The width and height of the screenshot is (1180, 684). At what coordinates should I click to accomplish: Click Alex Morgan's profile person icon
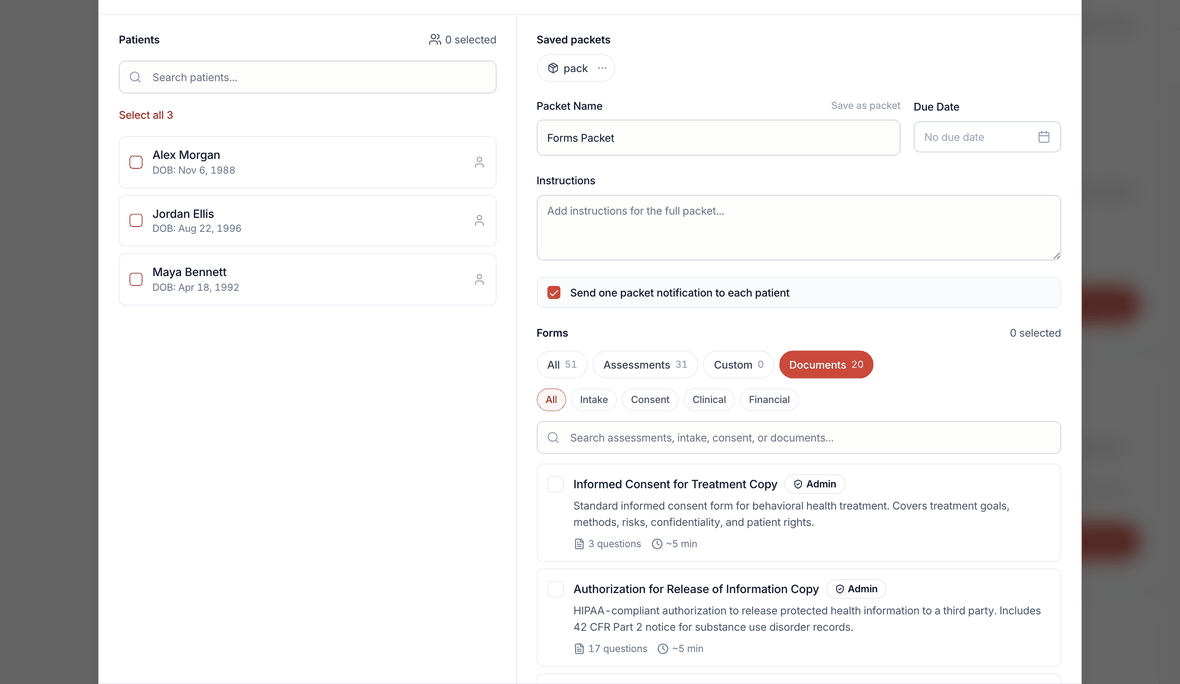click(x=479, y=163)
